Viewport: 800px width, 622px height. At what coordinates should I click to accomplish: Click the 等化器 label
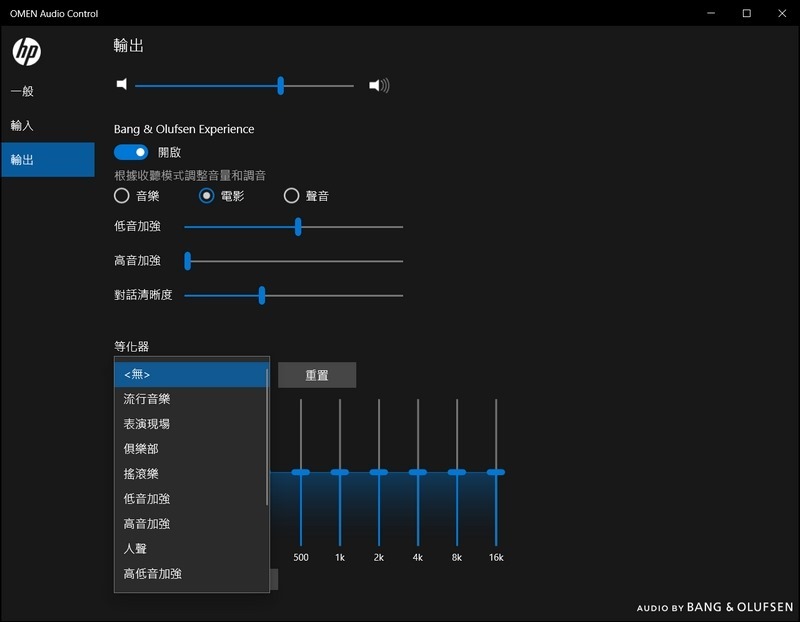(x=132, y=346)
